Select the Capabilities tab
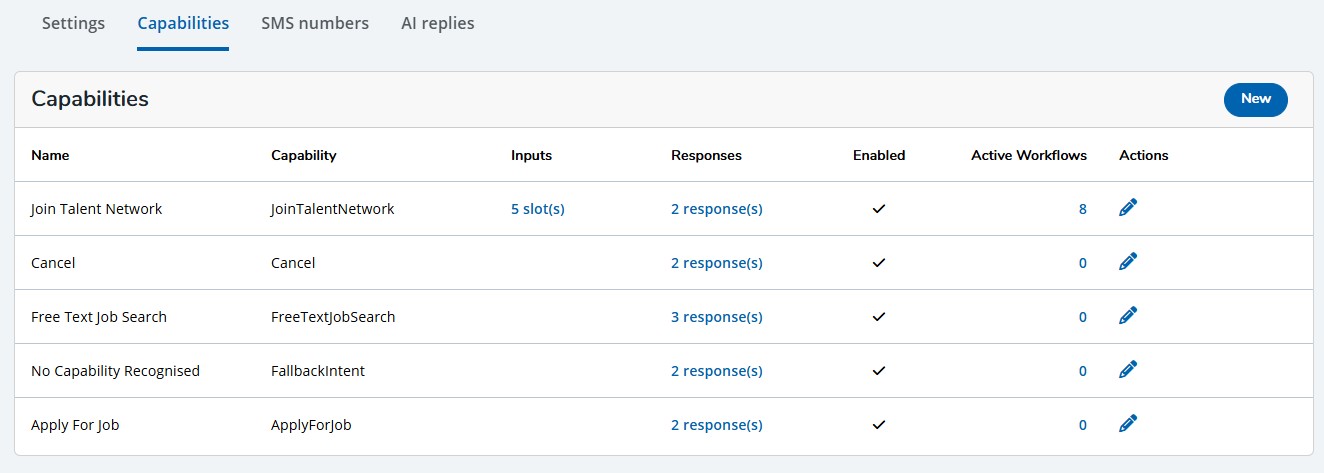Screen dimensions: 1324x473 coord(183,23)
